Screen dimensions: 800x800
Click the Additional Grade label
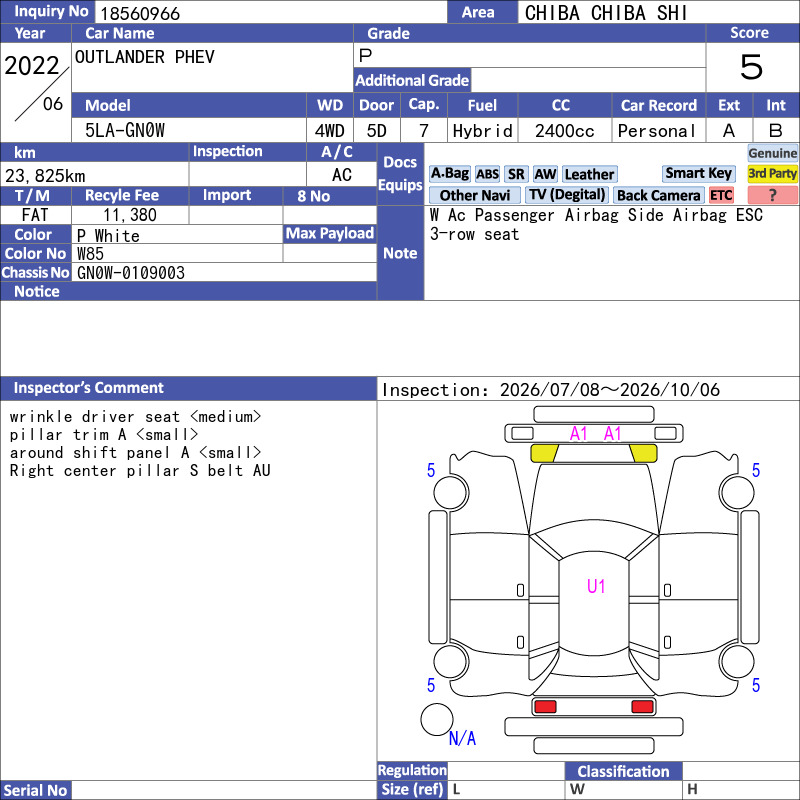coord(412,81)
